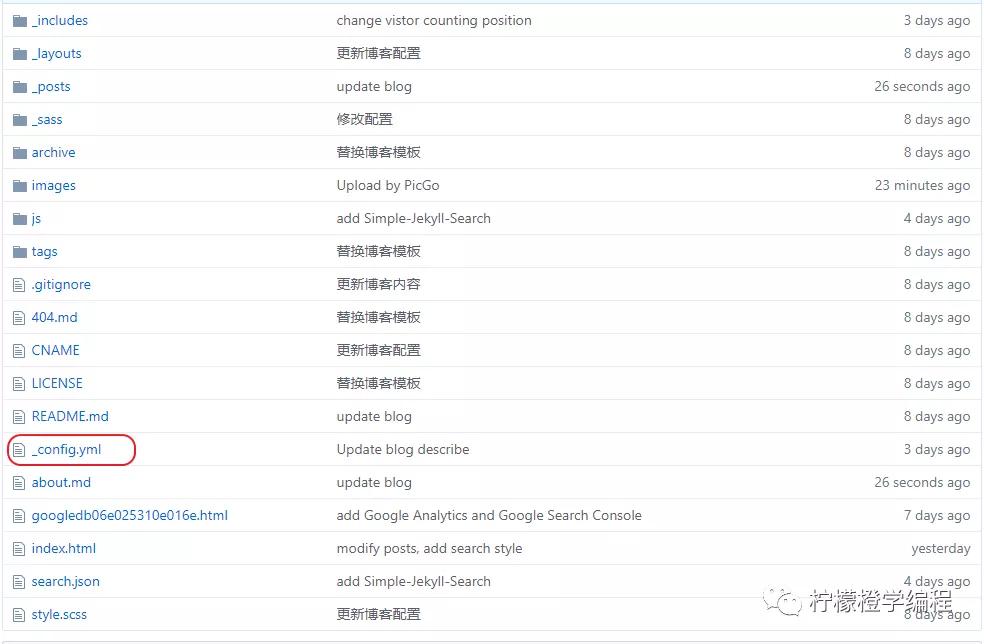Click the file icon beside README.md
This screenshot has height=644, width=984.
pos(18,416)
